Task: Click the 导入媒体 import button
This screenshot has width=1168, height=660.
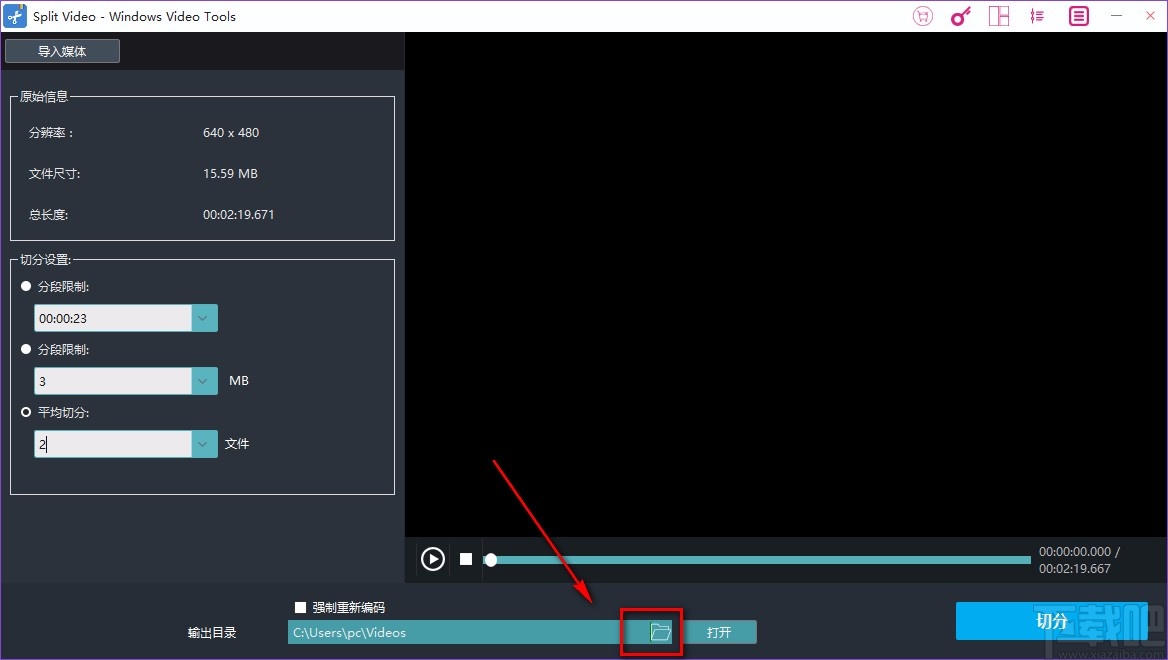Action: (x=62, y=50)
